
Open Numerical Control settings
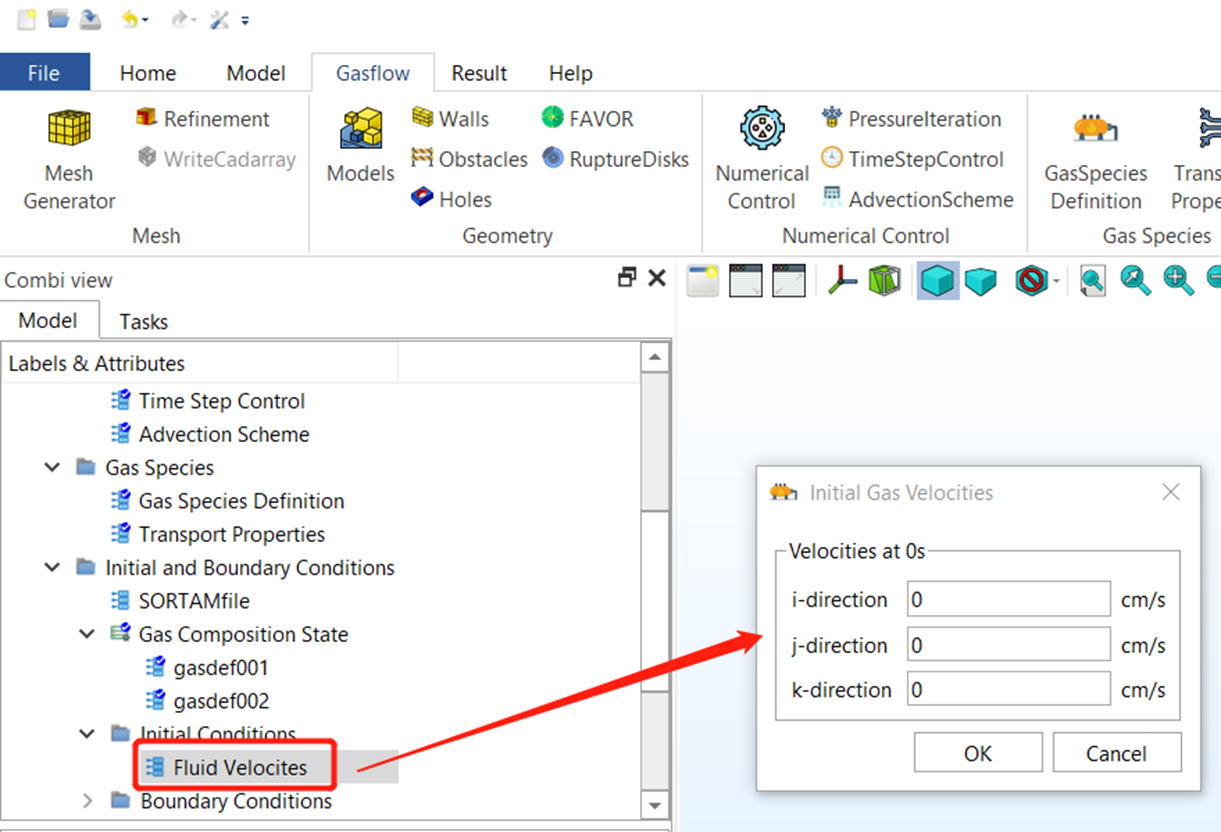(x=761, y=160)
